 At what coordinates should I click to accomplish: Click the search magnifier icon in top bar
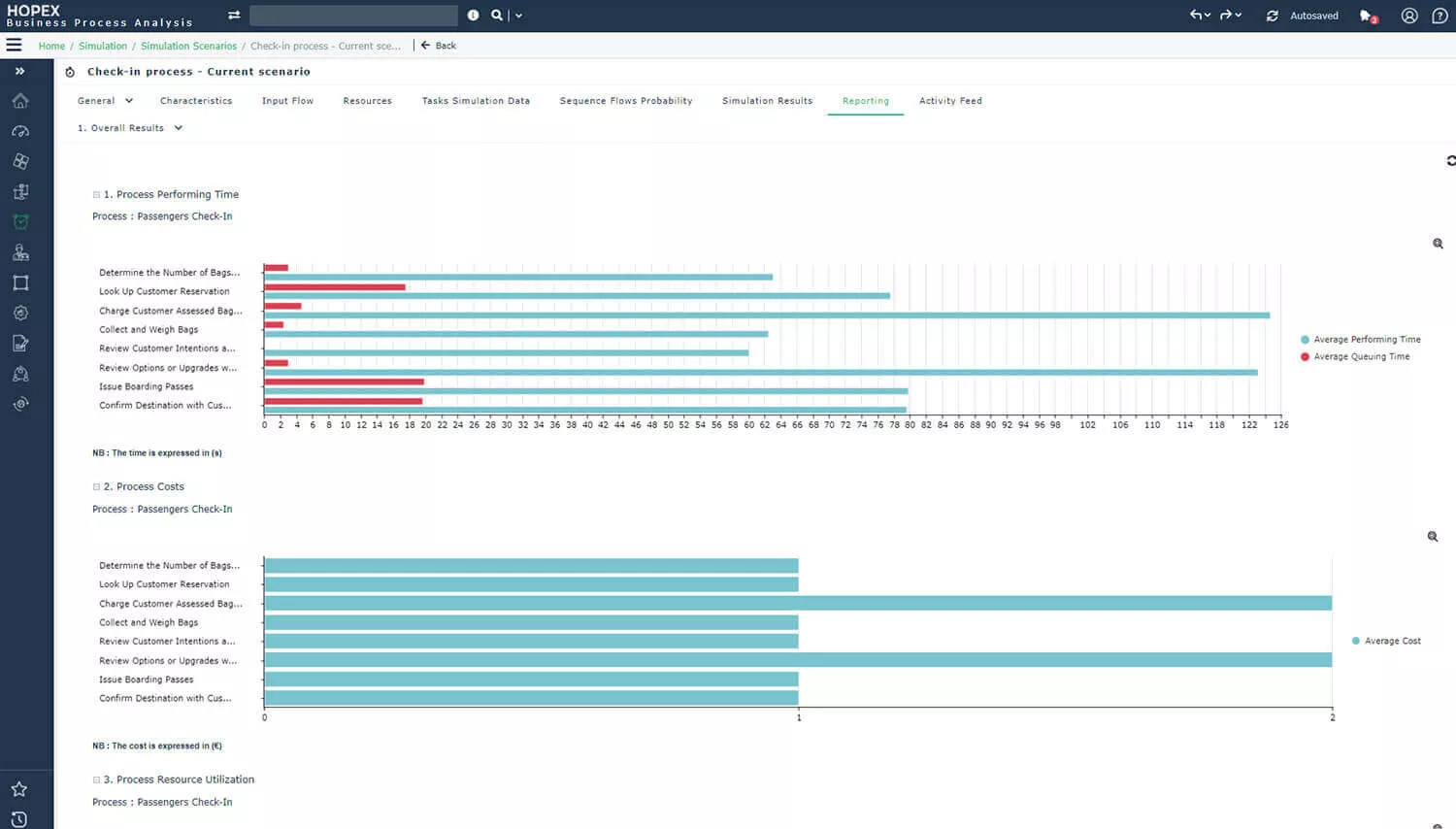497,15
